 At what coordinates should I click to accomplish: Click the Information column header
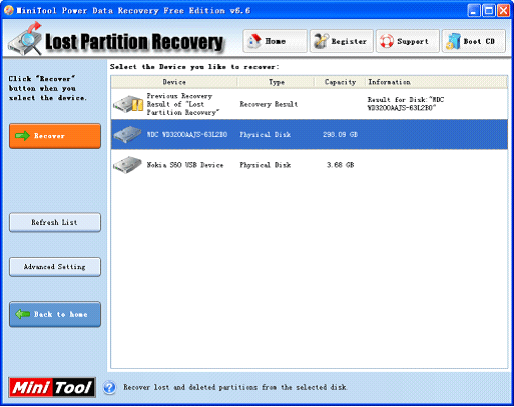[x=436, y=82]
